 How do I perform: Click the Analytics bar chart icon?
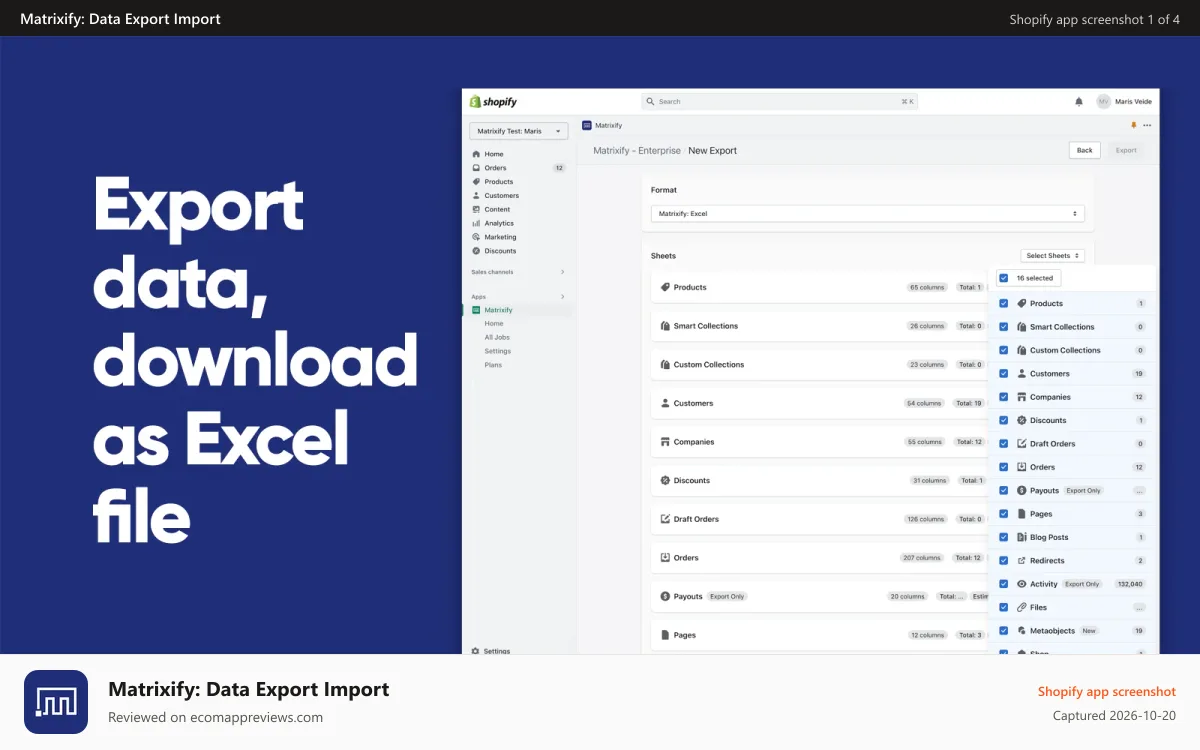tap(476, 223)
